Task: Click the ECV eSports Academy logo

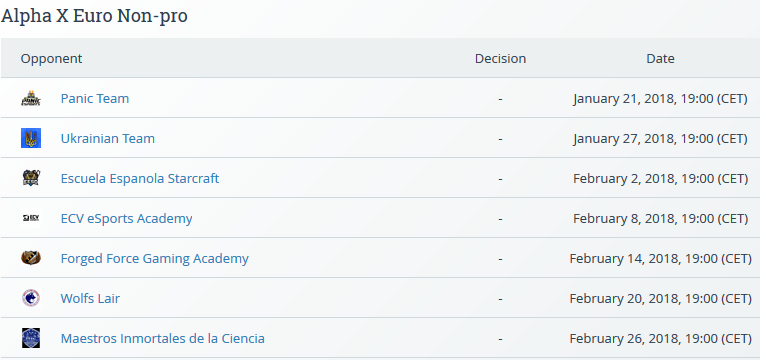Action: point(31,218)
